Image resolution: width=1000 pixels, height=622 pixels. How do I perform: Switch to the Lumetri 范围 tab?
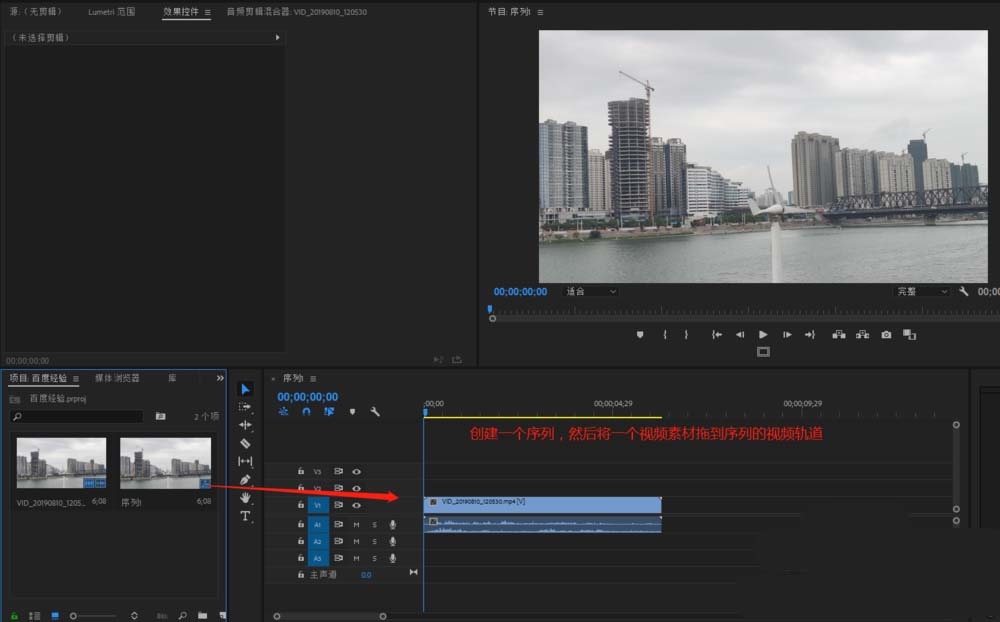tap(111, 12)
